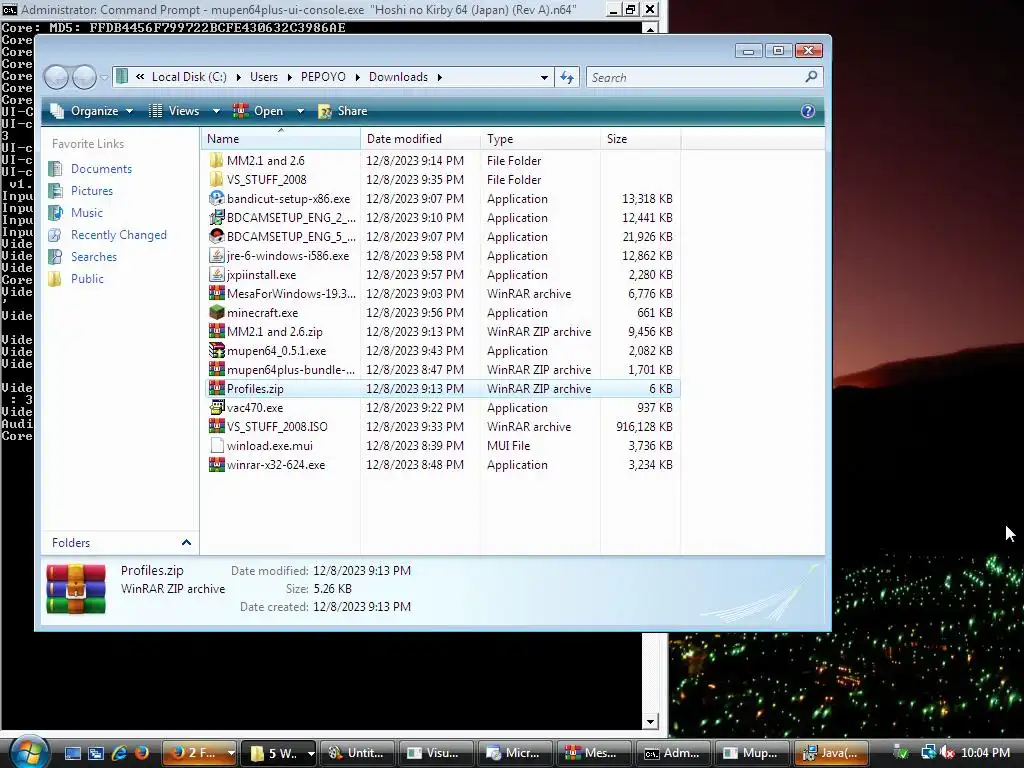Click the Explorer forward navigation button
Screen dimensions: 1024x768
(84, 77)
